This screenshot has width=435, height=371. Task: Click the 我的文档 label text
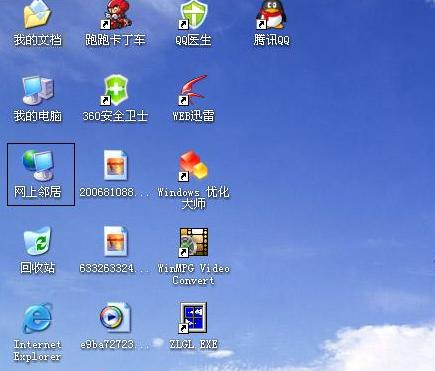click(x=38, y=40)
